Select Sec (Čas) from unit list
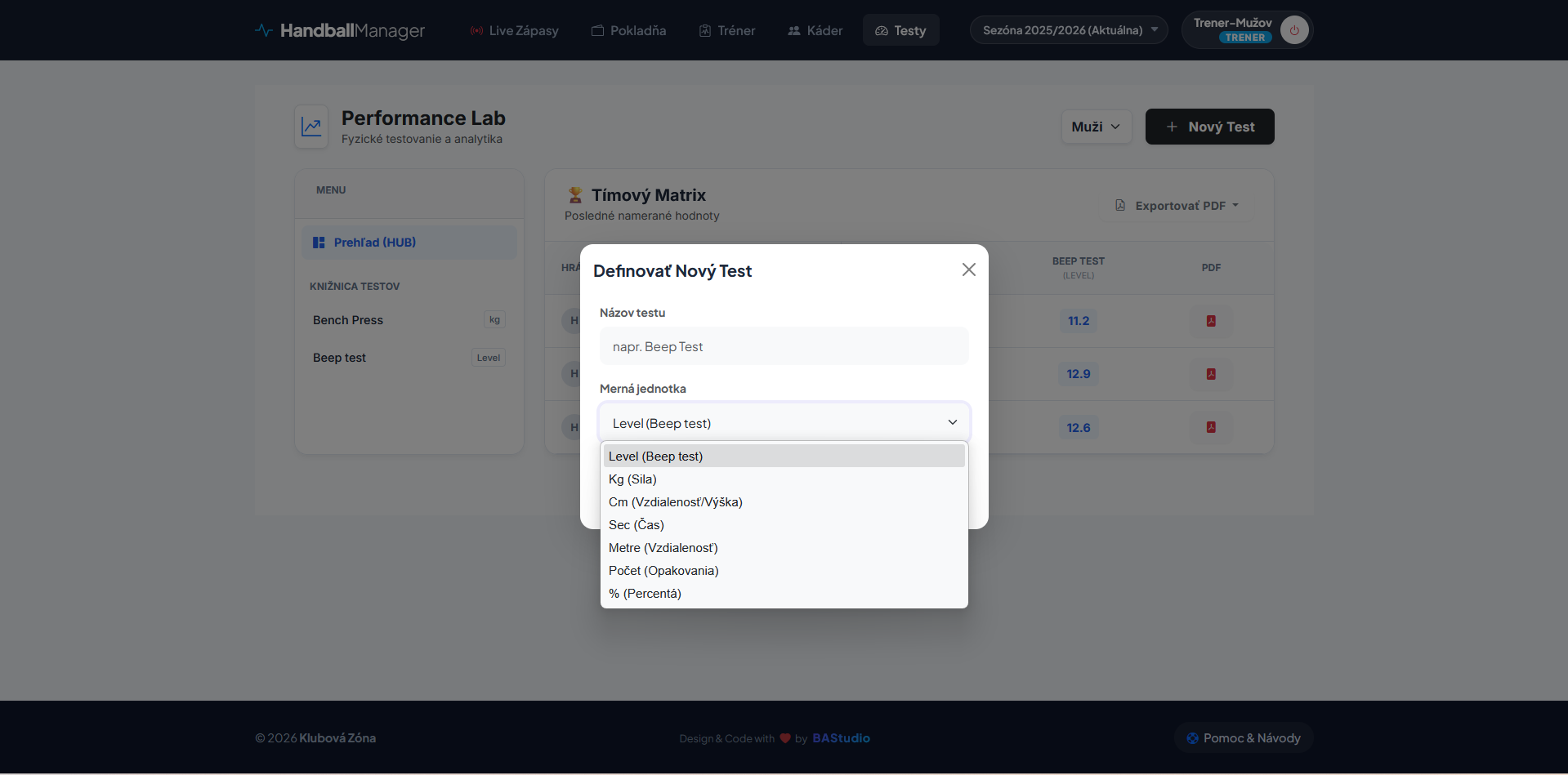Screen dimensions: 1568x775 point(636,525)
